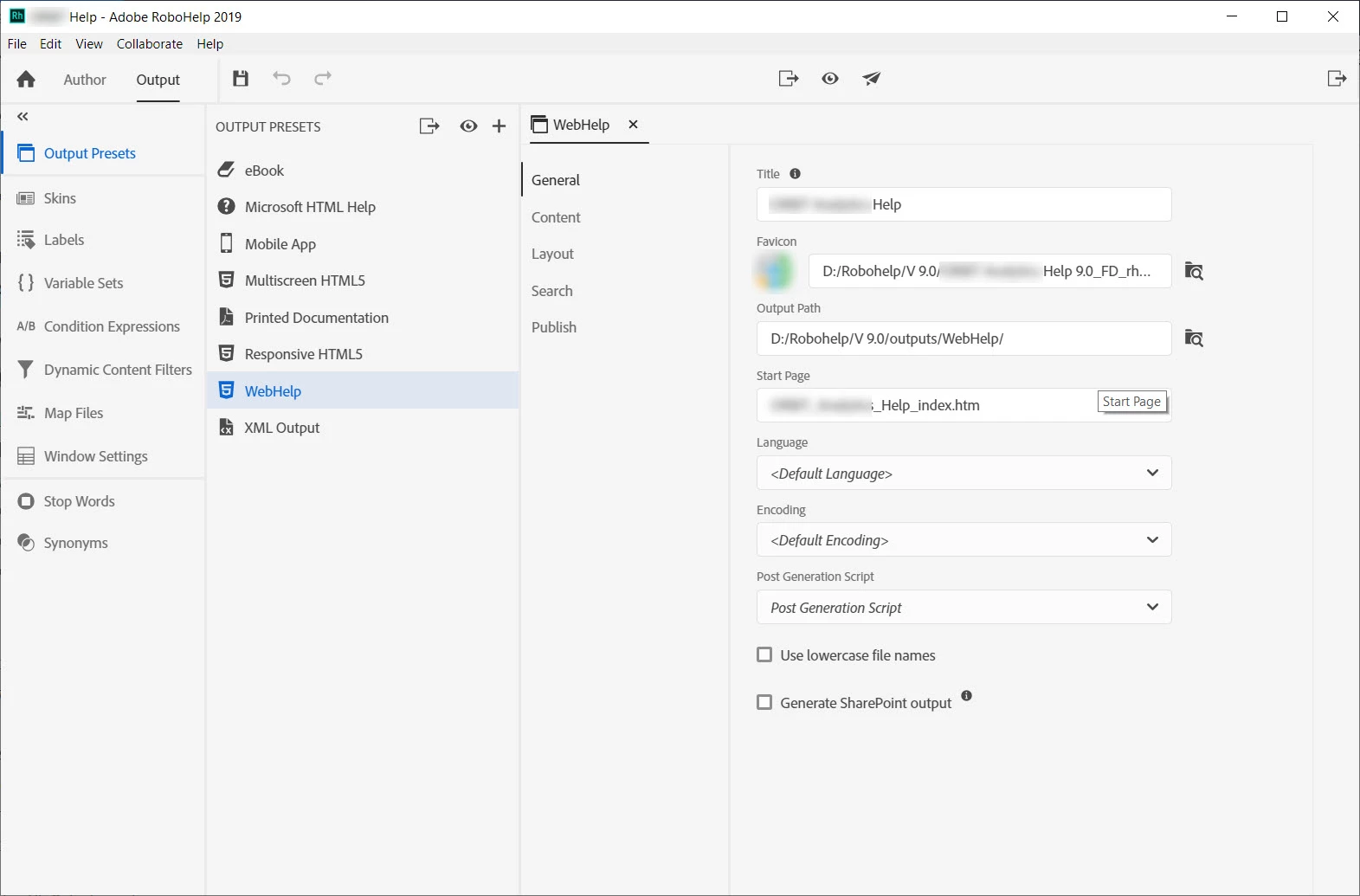Screen dimensions: 1360x896
Task: Generate preset from top center toolbar
Action: coord(789,79)
